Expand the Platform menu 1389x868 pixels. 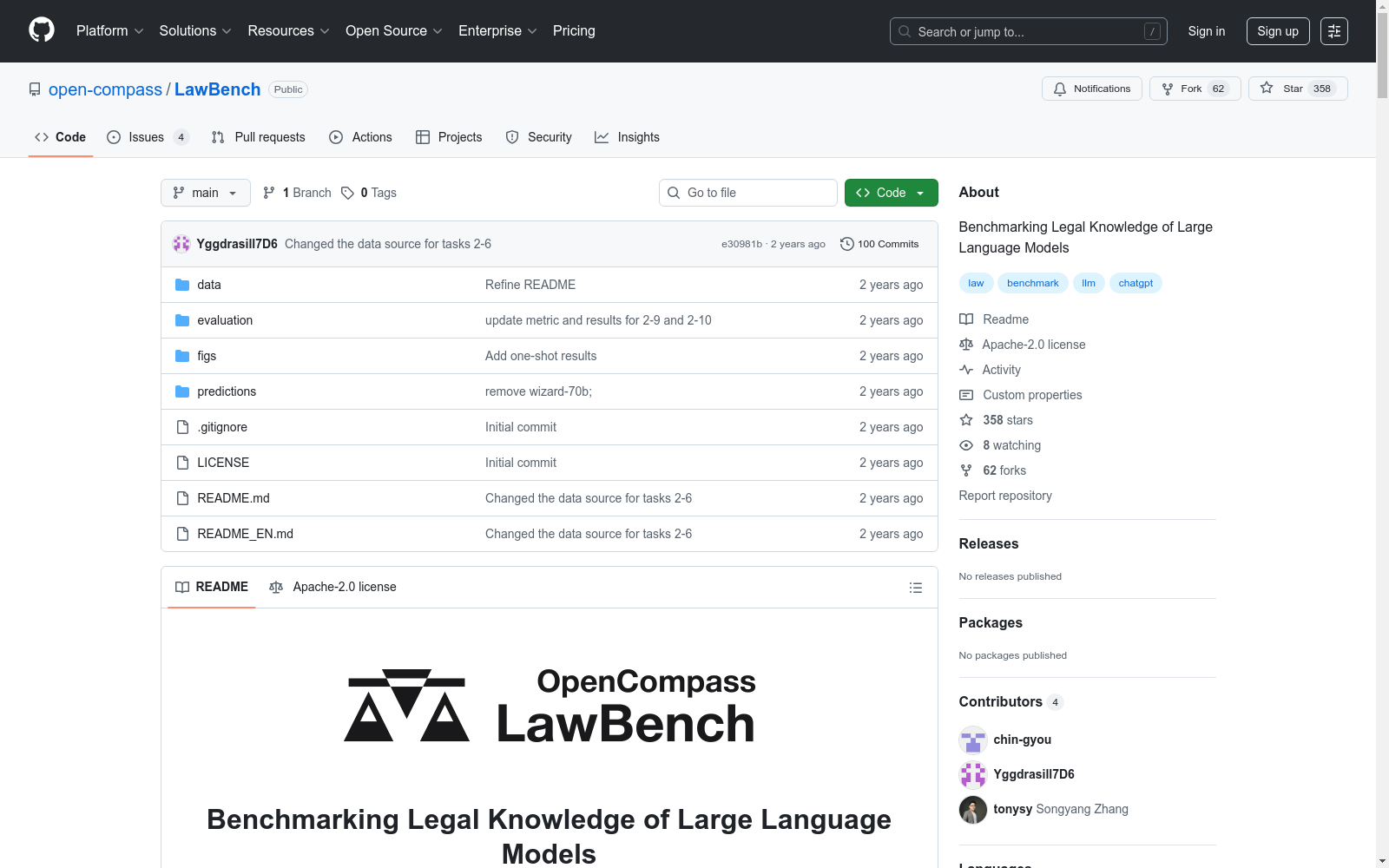[x=109, y=31]
